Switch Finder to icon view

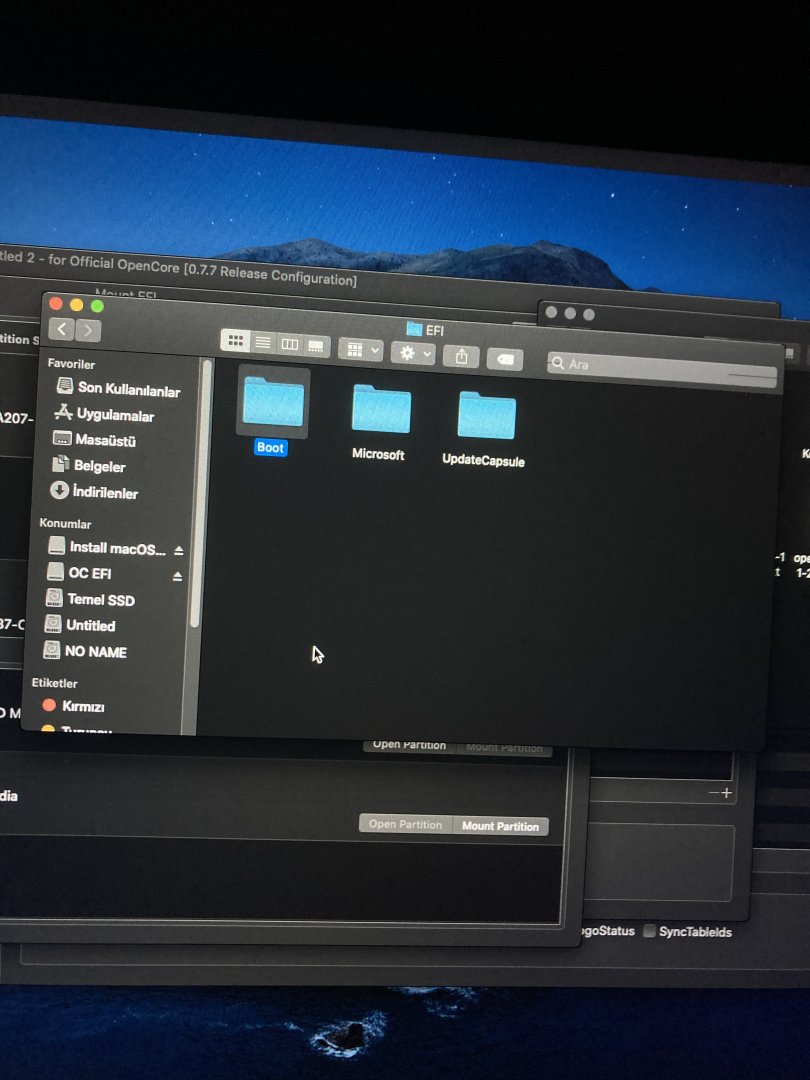point(235,340)
